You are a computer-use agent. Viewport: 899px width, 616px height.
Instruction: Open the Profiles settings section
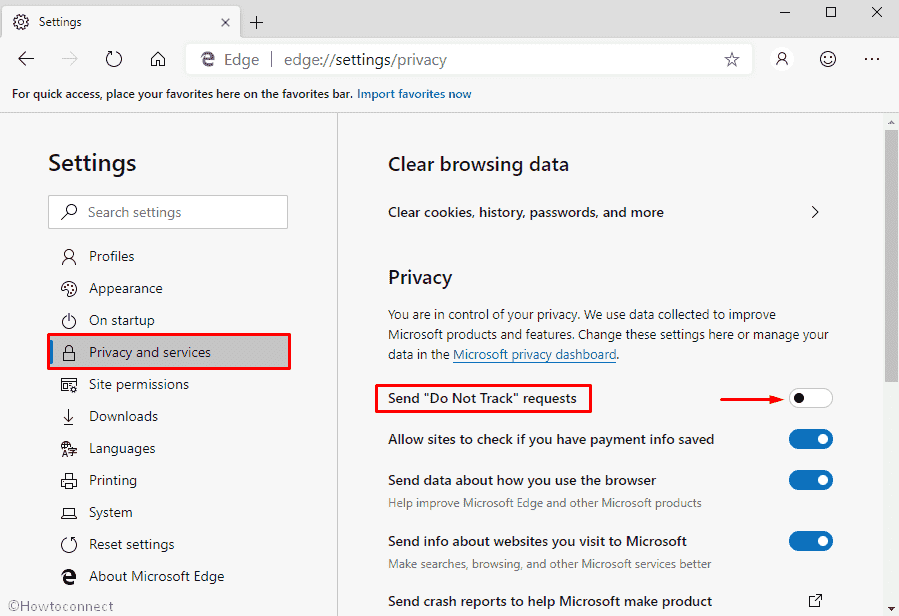click(111, 256)
